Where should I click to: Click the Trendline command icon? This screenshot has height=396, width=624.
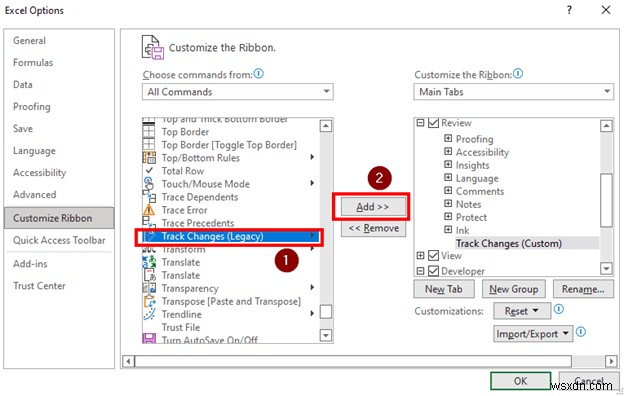click(x=149, y=314)
